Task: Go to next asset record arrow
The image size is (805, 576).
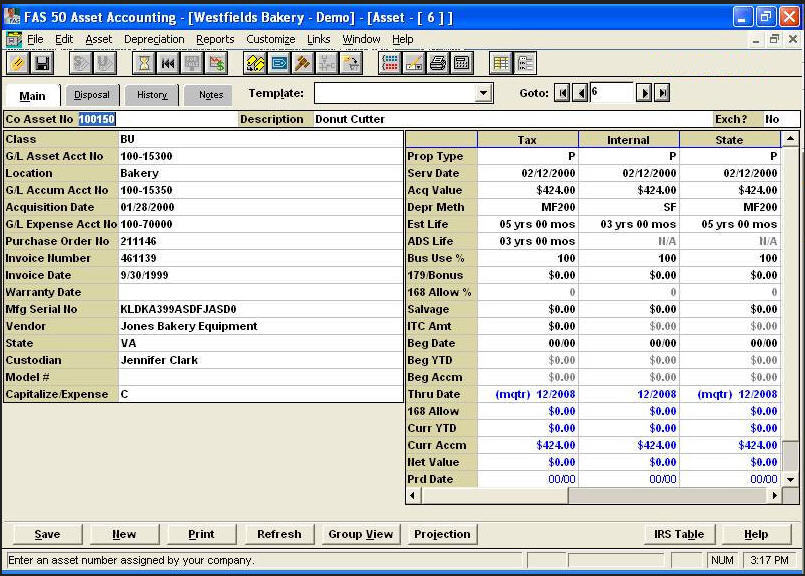Action: coord(644,93)
